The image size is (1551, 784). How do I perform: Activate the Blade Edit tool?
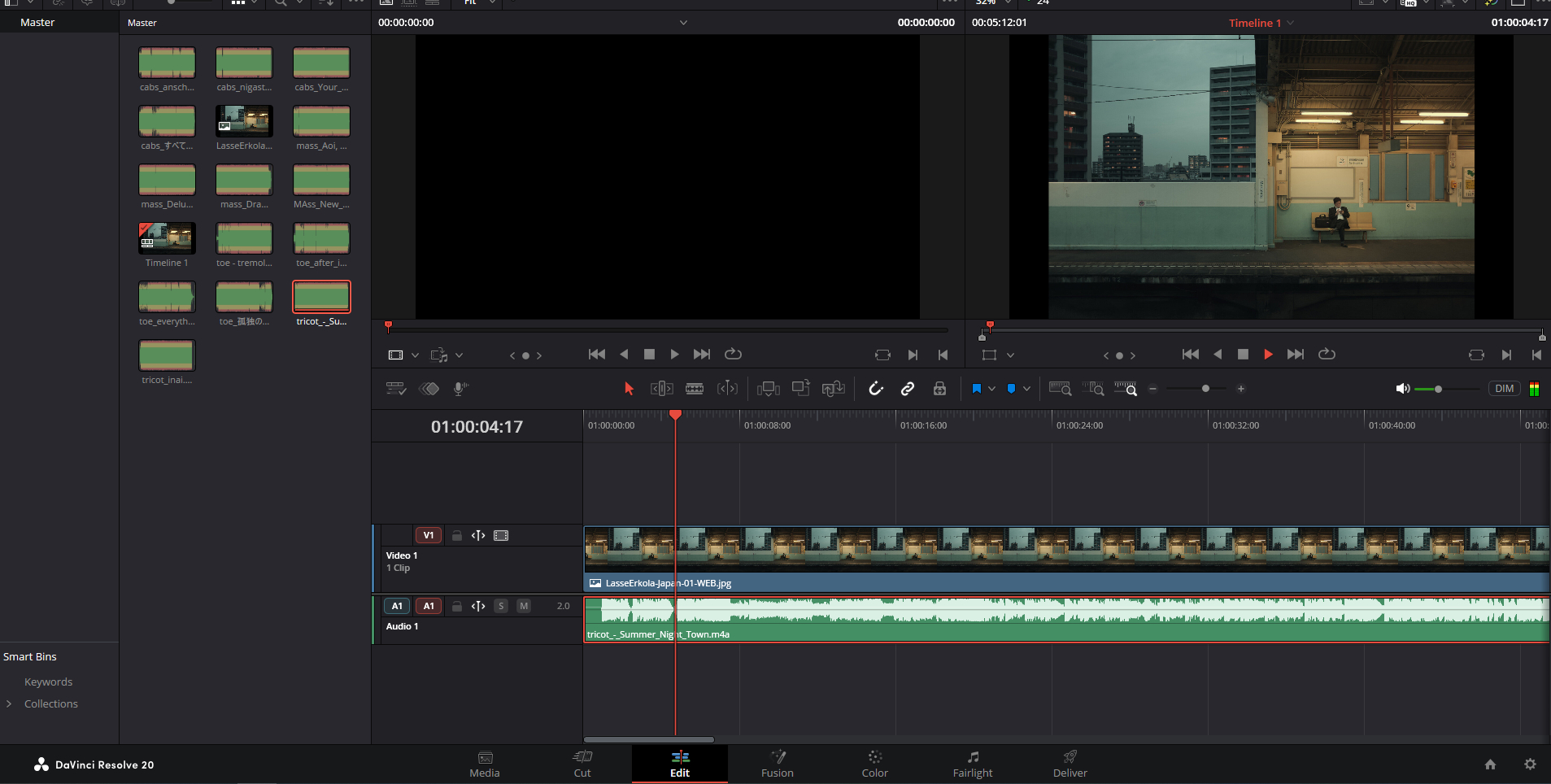[695, 389]
